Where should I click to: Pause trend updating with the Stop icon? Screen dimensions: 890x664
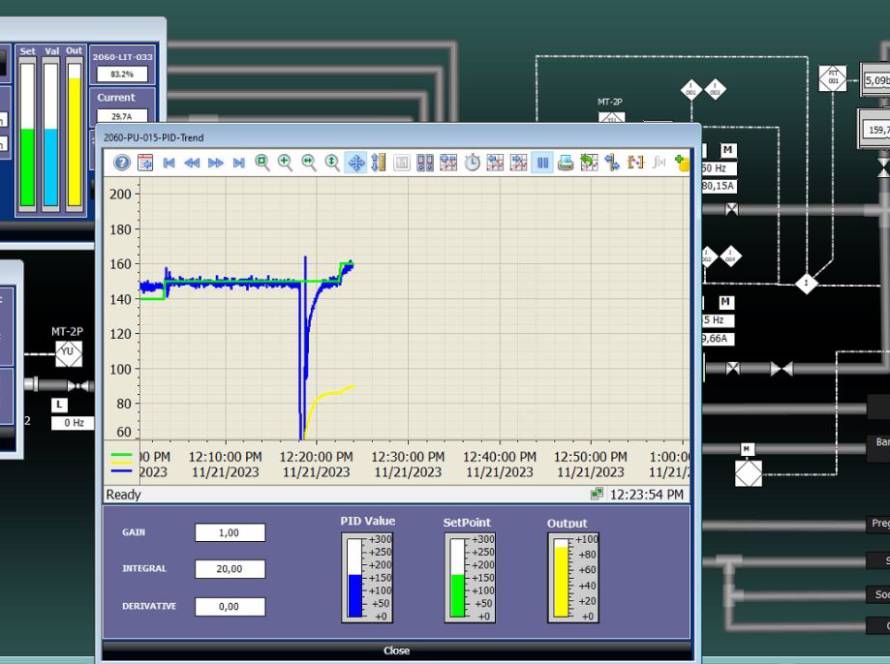tap(543, 163)
